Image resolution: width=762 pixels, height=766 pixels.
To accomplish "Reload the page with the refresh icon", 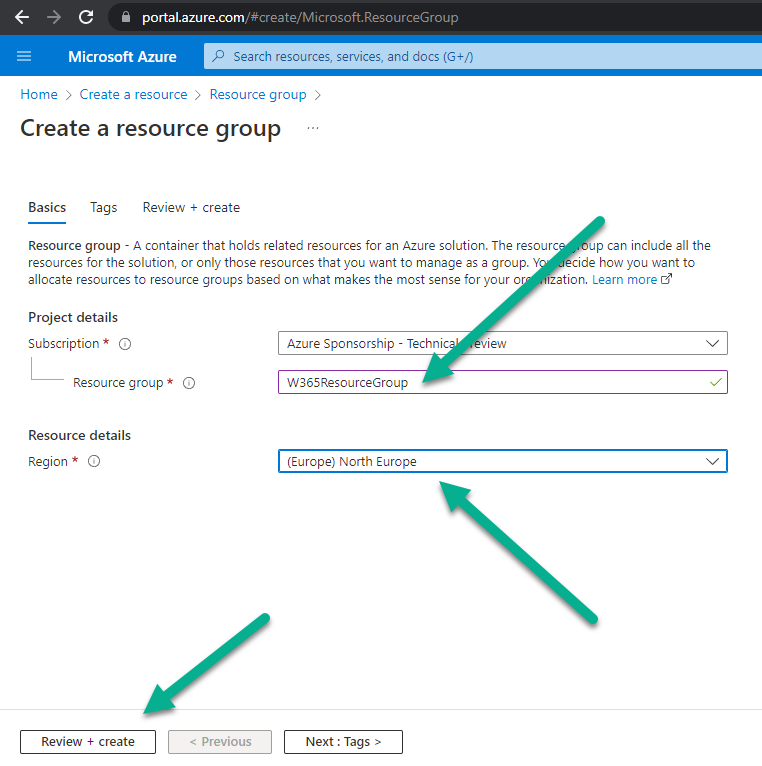I will tap(86, 18).
